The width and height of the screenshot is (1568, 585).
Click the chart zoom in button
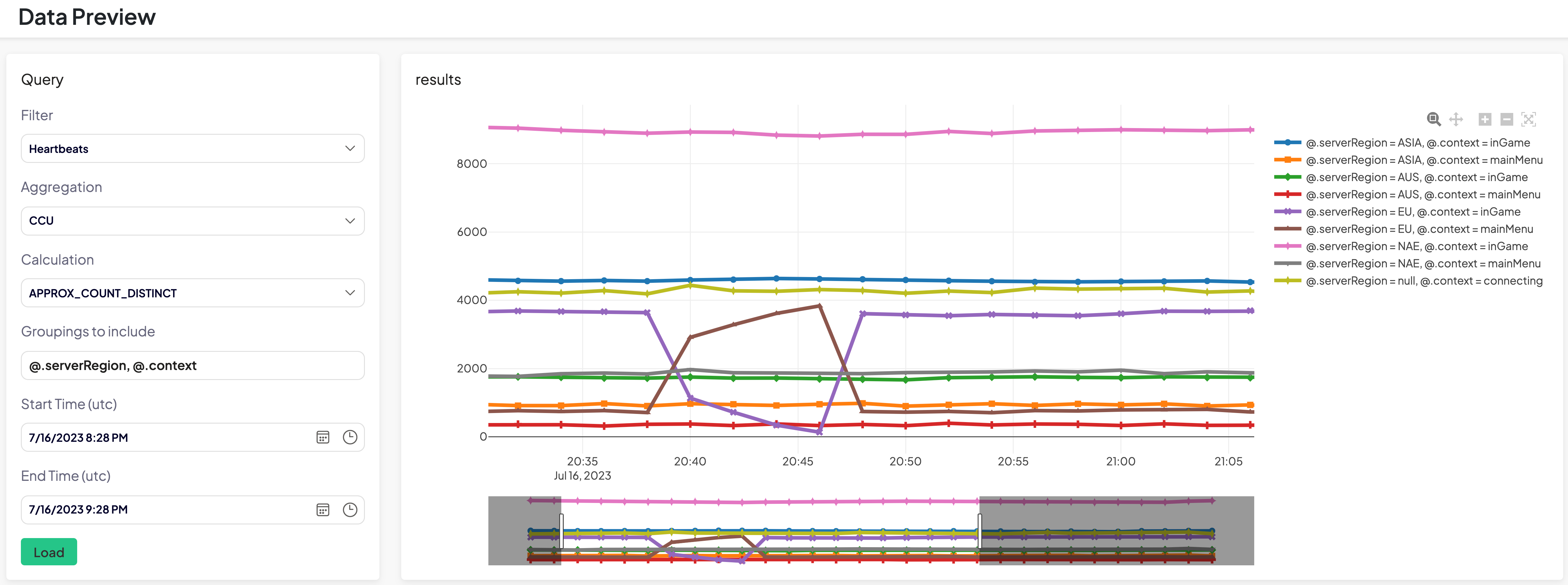coord(1484,119)
